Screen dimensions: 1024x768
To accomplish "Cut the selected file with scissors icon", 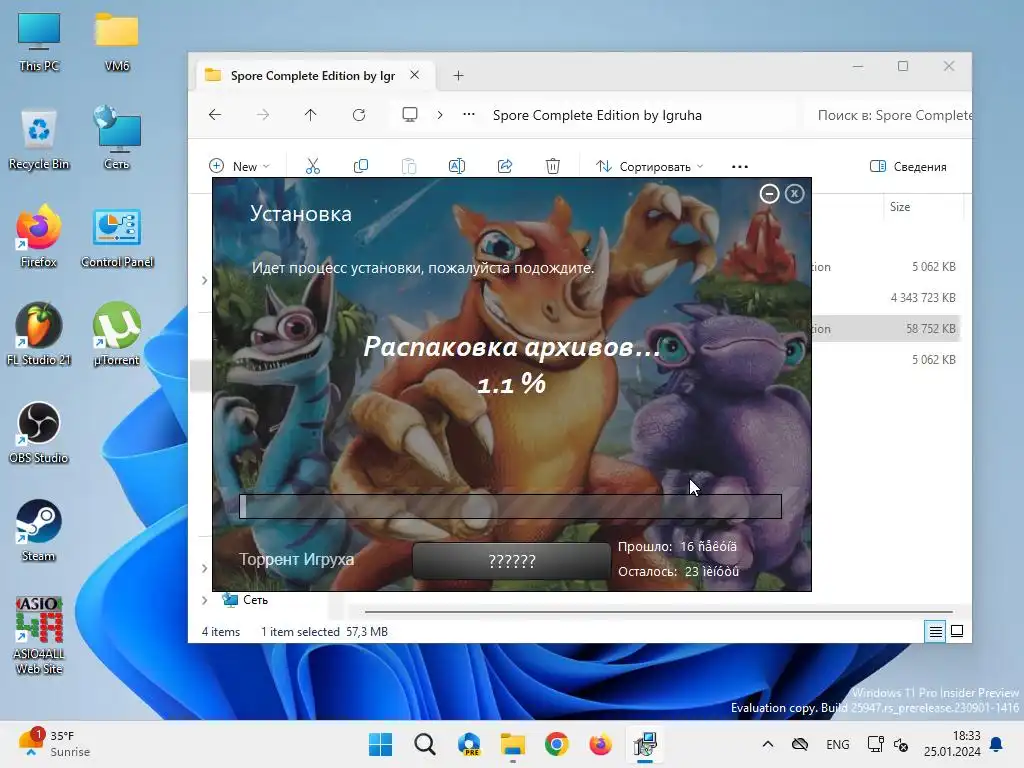I will point(313,167).
